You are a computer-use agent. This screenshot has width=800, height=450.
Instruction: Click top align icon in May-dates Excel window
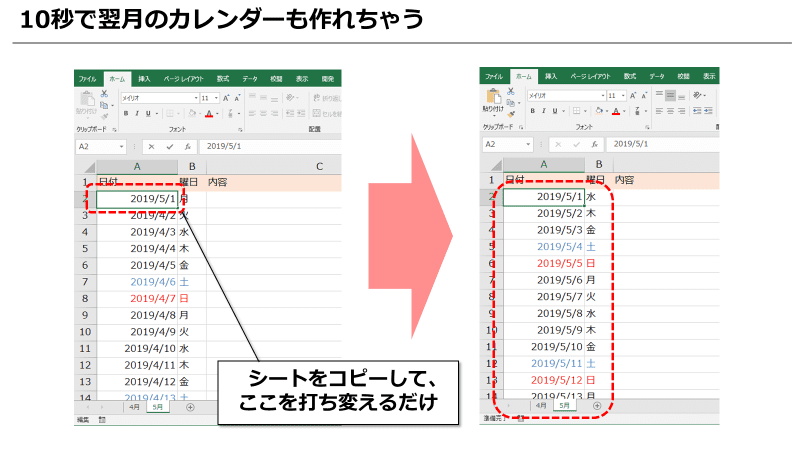click(x=659, y=95)
